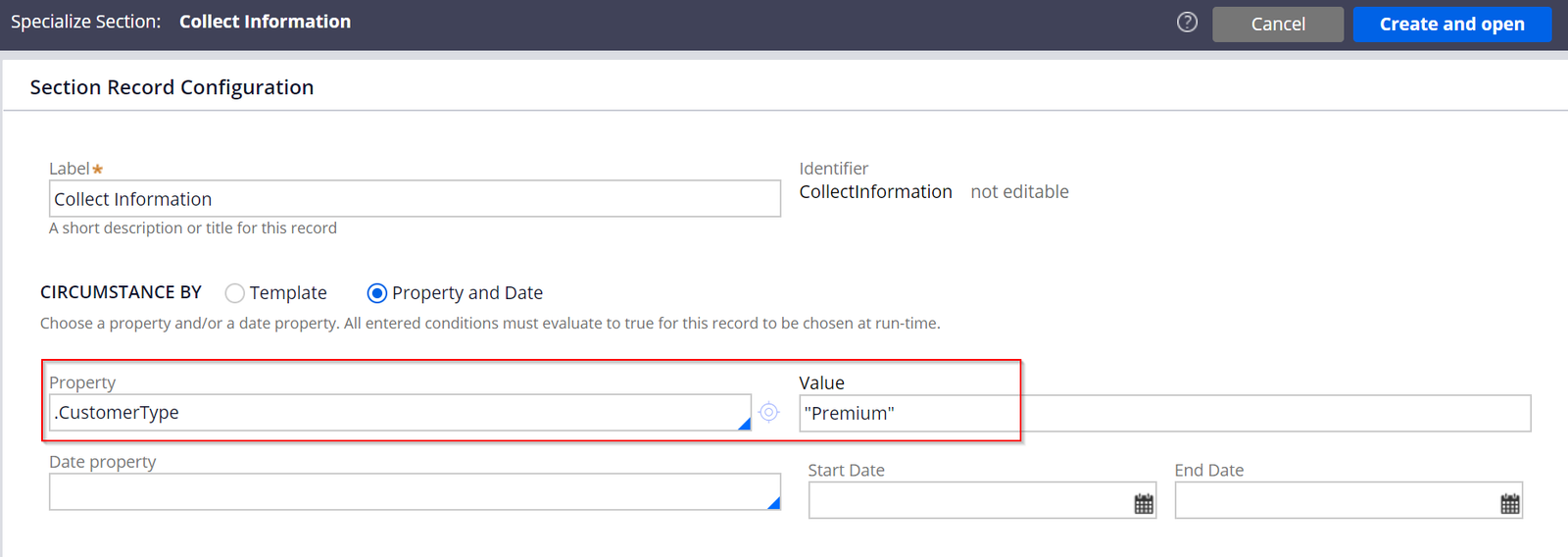The image size is (1568, 557).
Task: Expand the Date property autocomplete triangle
Action: [773, 503]
